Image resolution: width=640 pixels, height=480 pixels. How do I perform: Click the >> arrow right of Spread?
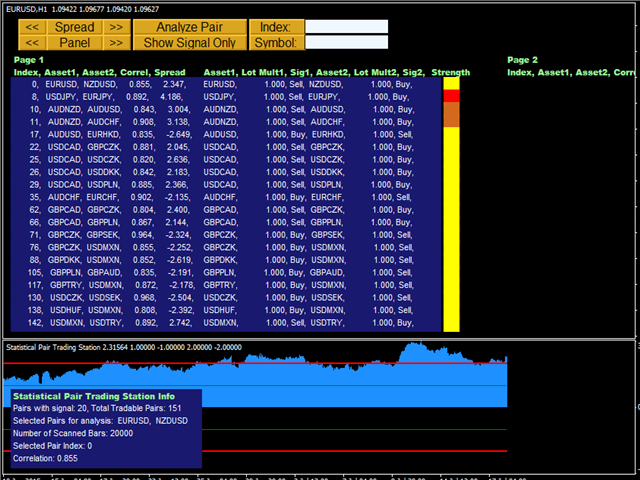point(117,27)
